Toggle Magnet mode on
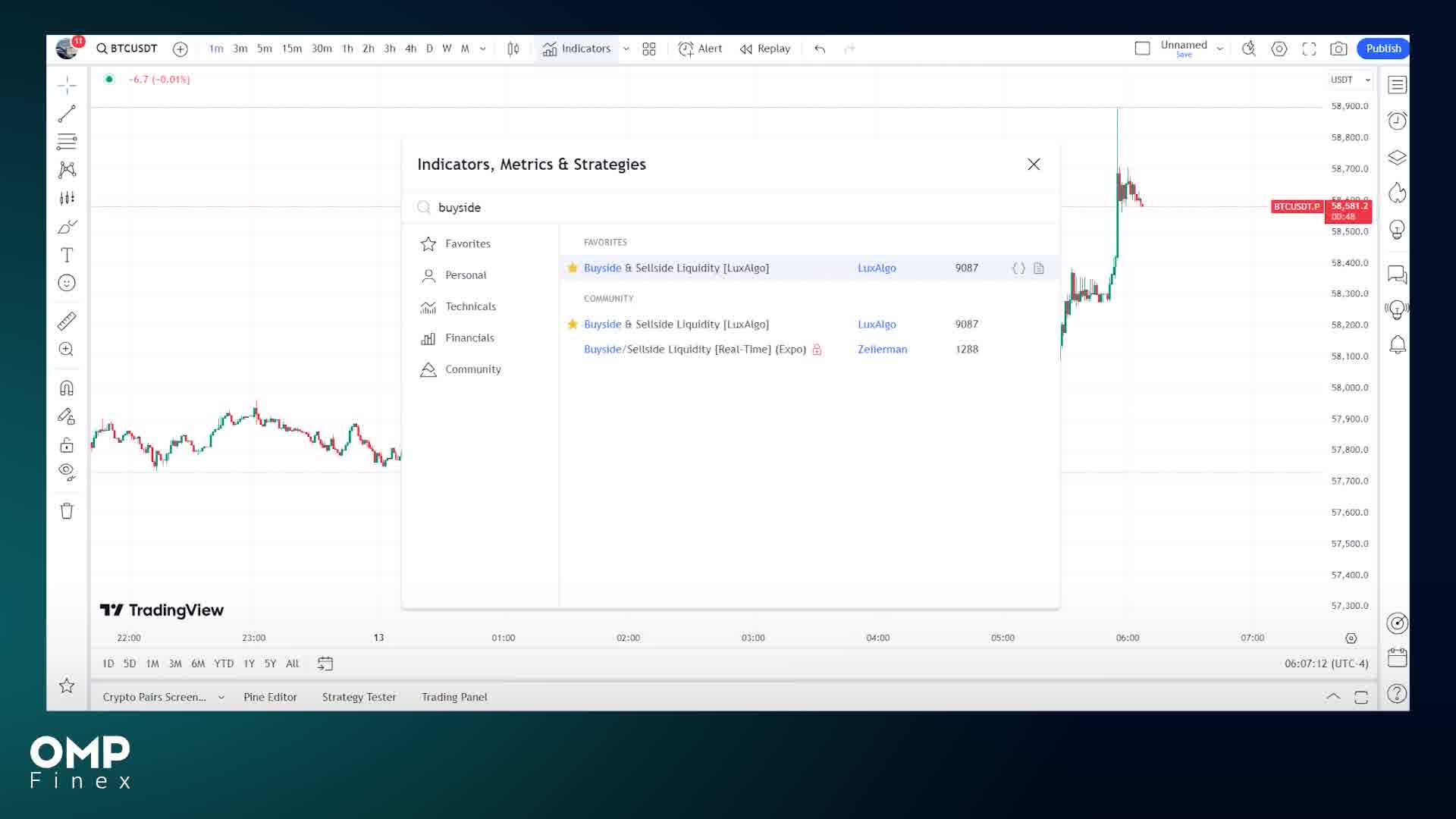The width and height of the screenshot is (1456, 819). tap(67, 388)
